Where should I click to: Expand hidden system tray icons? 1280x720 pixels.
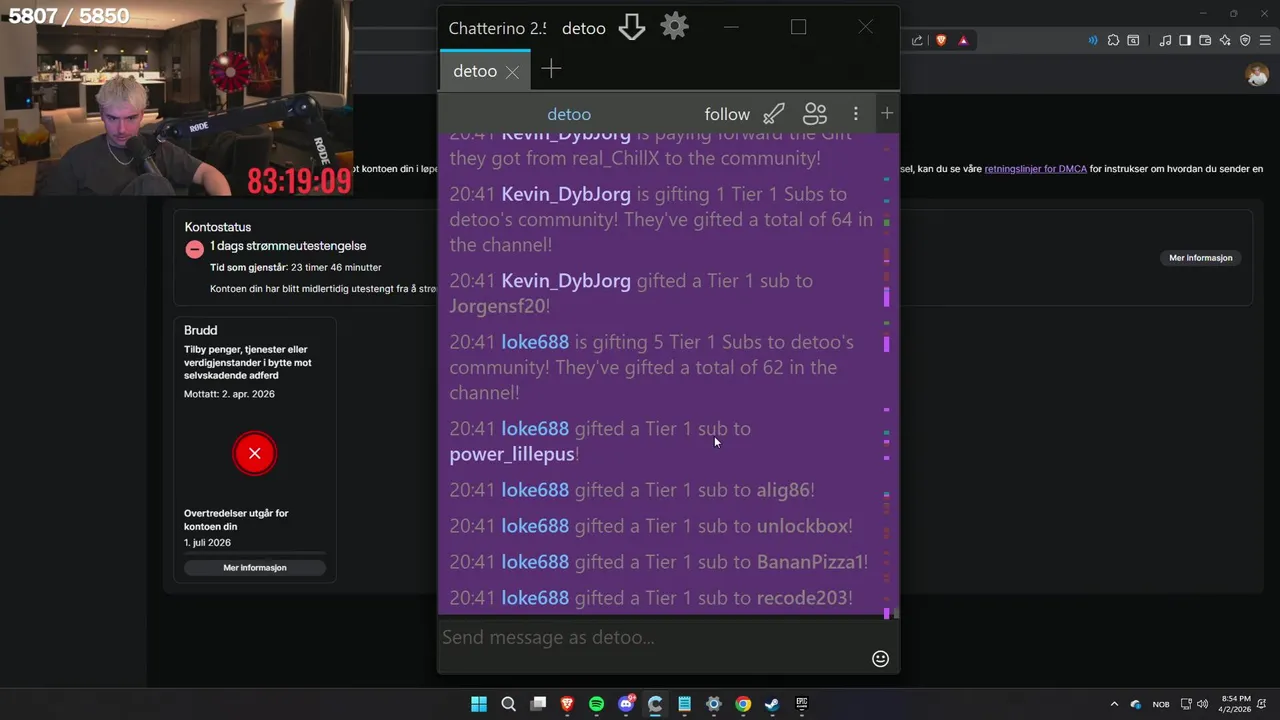[1114, 704]
